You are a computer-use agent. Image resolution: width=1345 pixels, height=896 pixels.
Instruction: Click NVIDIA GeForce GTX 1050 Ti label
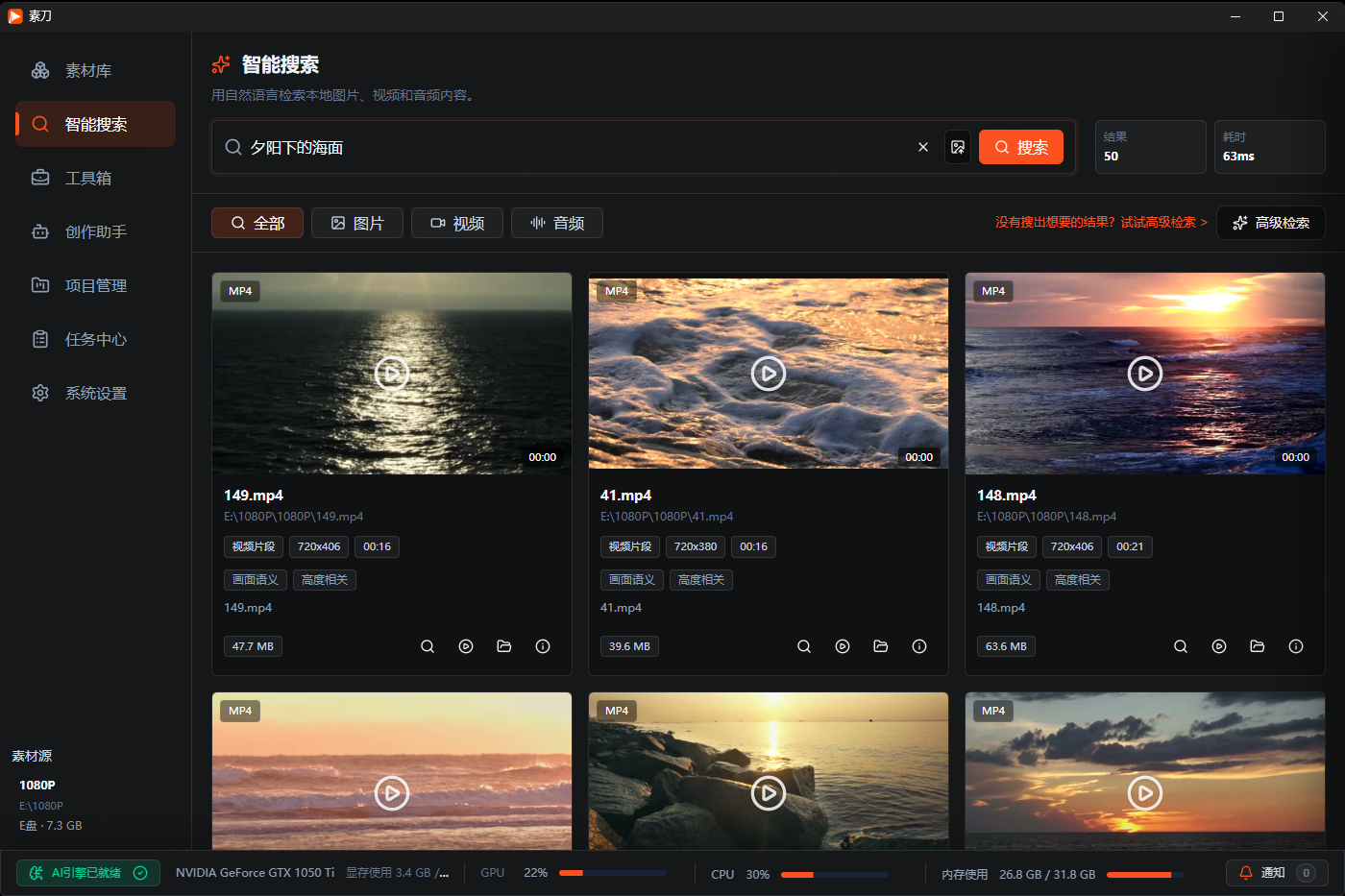pos(255,873)
